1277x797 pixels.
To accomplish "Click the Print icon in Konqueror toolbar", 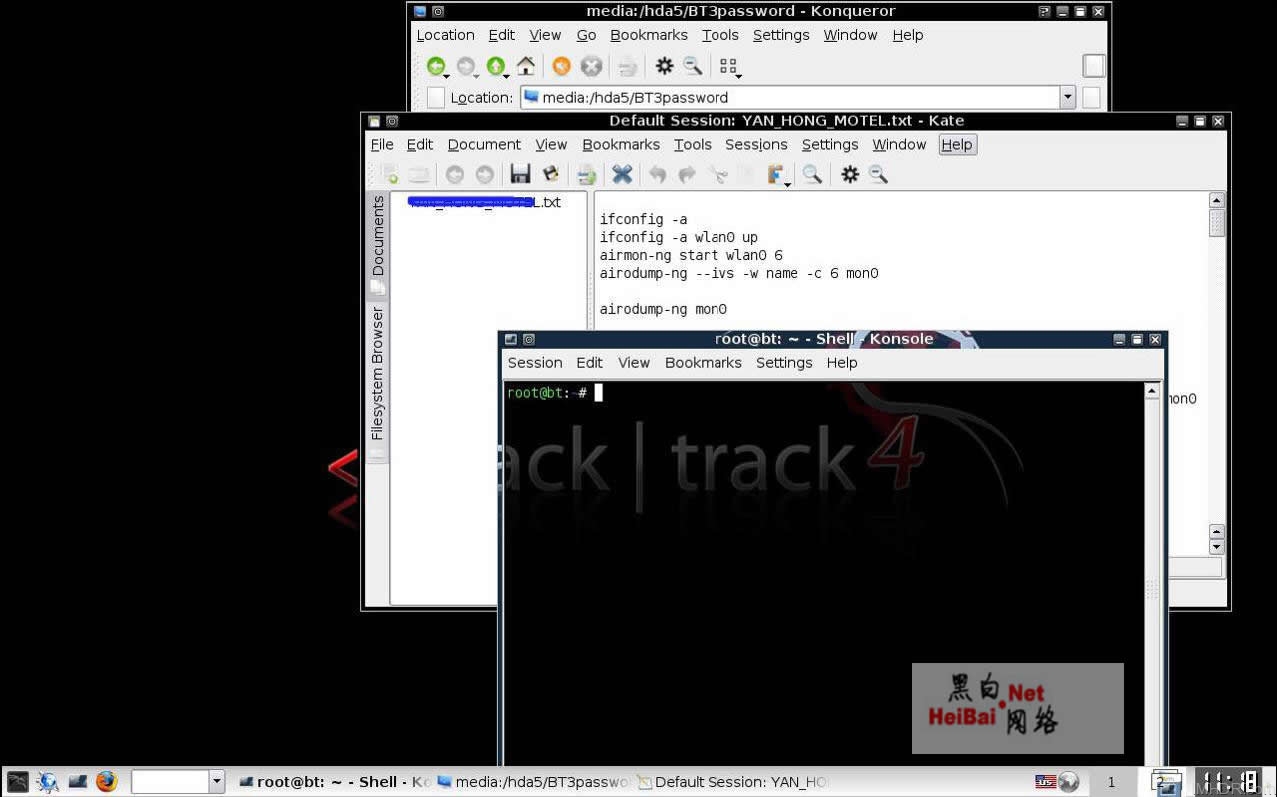I will click(627, 66).
